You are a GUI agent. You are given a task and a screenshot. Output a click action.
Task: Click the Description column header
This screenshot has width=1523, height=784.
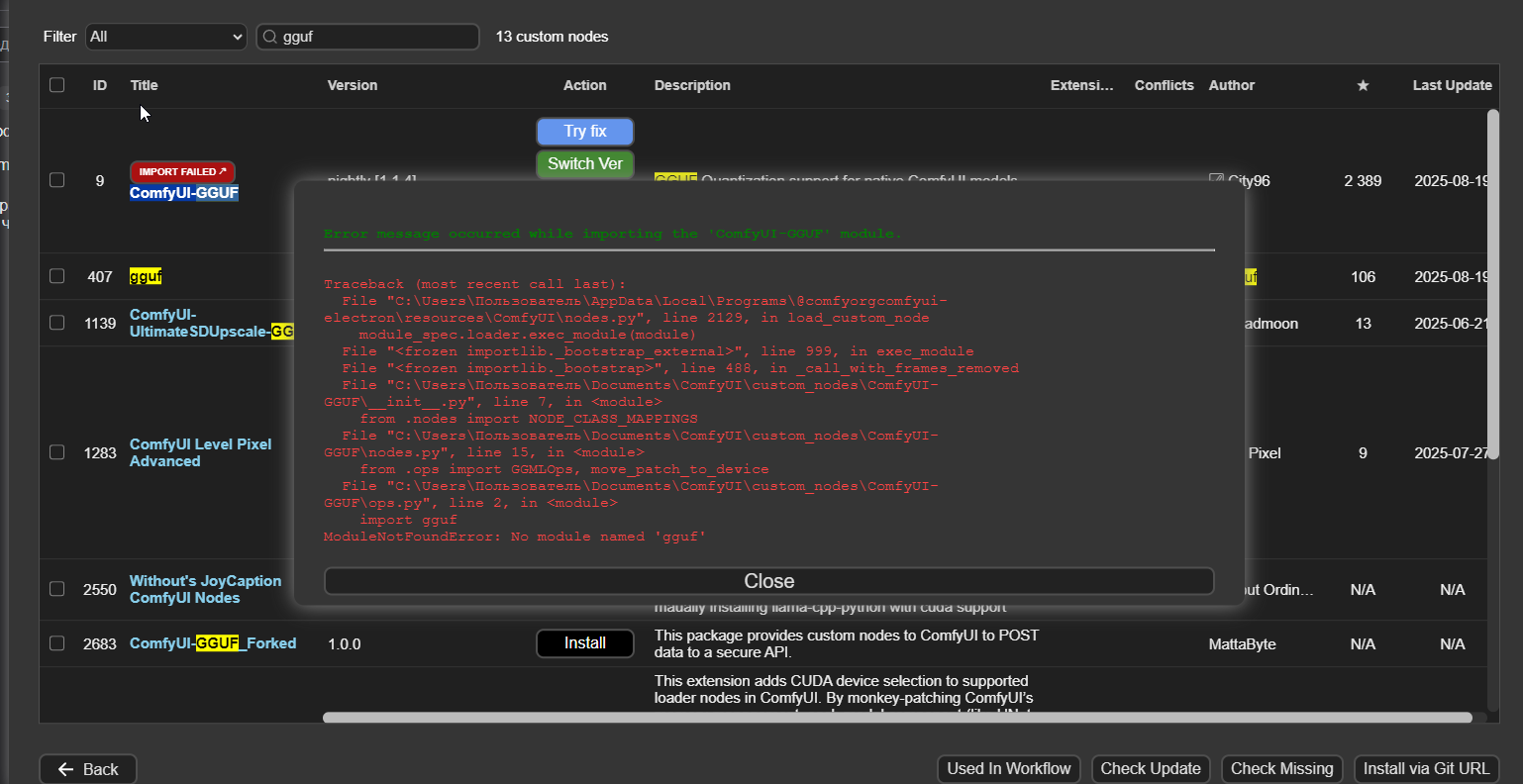(692, 85)
